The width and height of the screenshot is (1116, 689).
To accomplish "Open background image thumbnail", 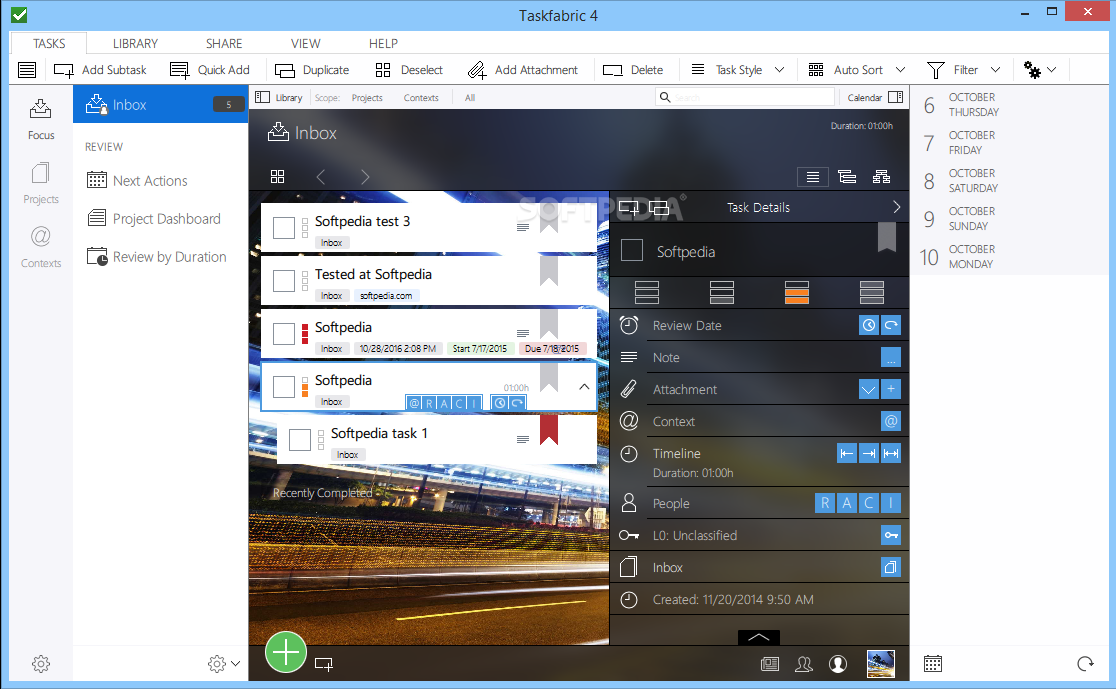I will coord(880,664).
